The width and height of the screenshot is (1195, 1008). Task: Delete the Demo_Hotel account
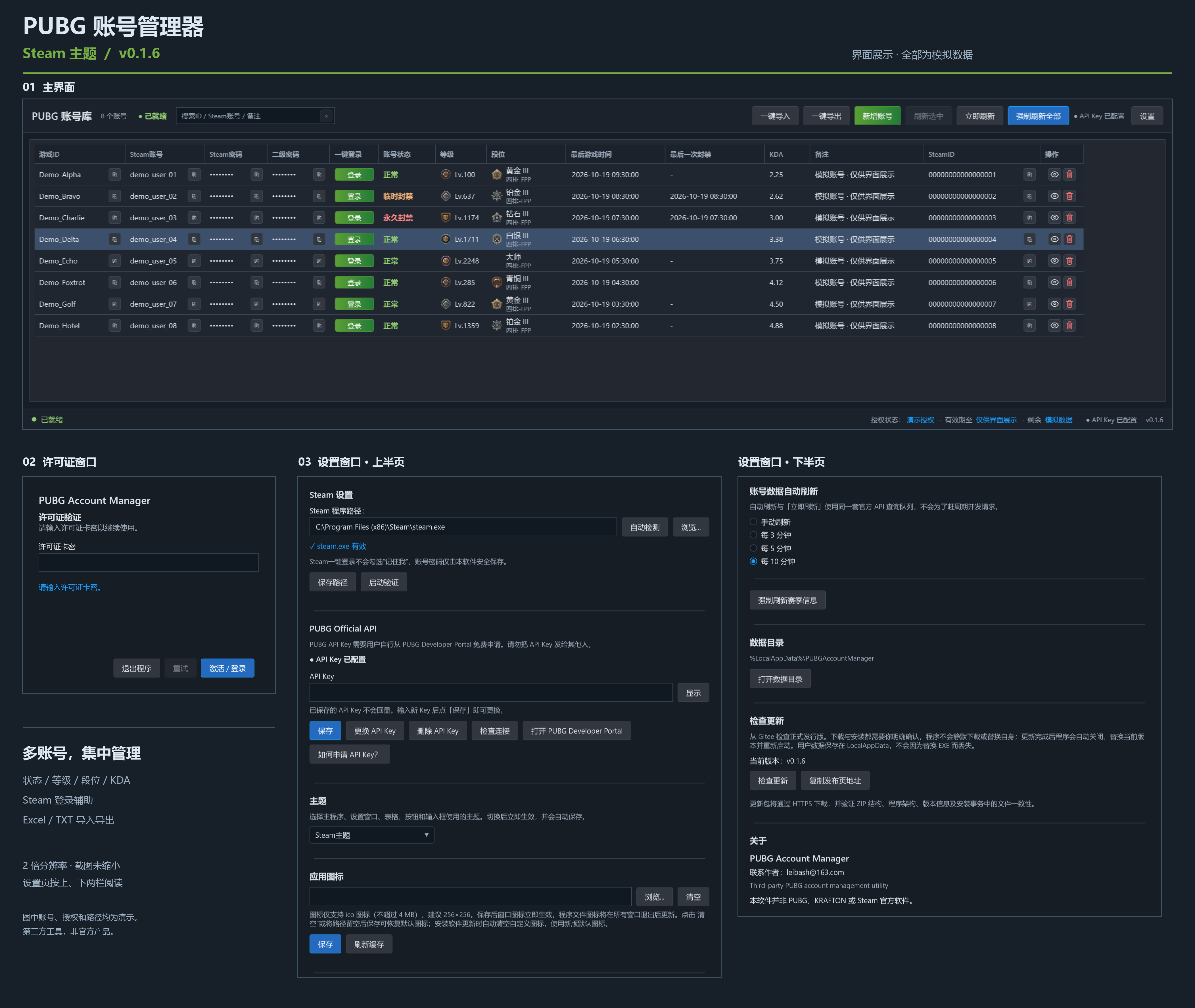[1069, 326]
